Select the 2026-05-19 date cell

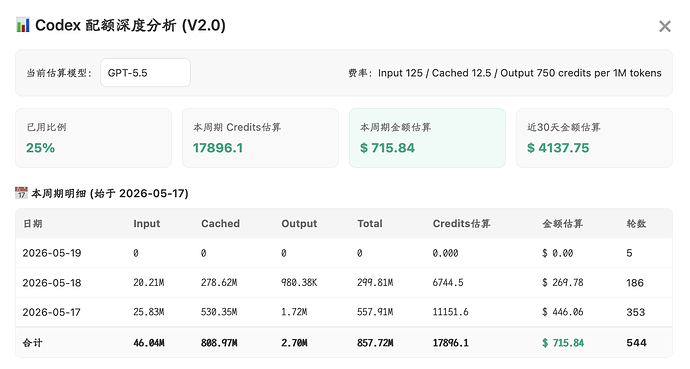click(52, 253)
